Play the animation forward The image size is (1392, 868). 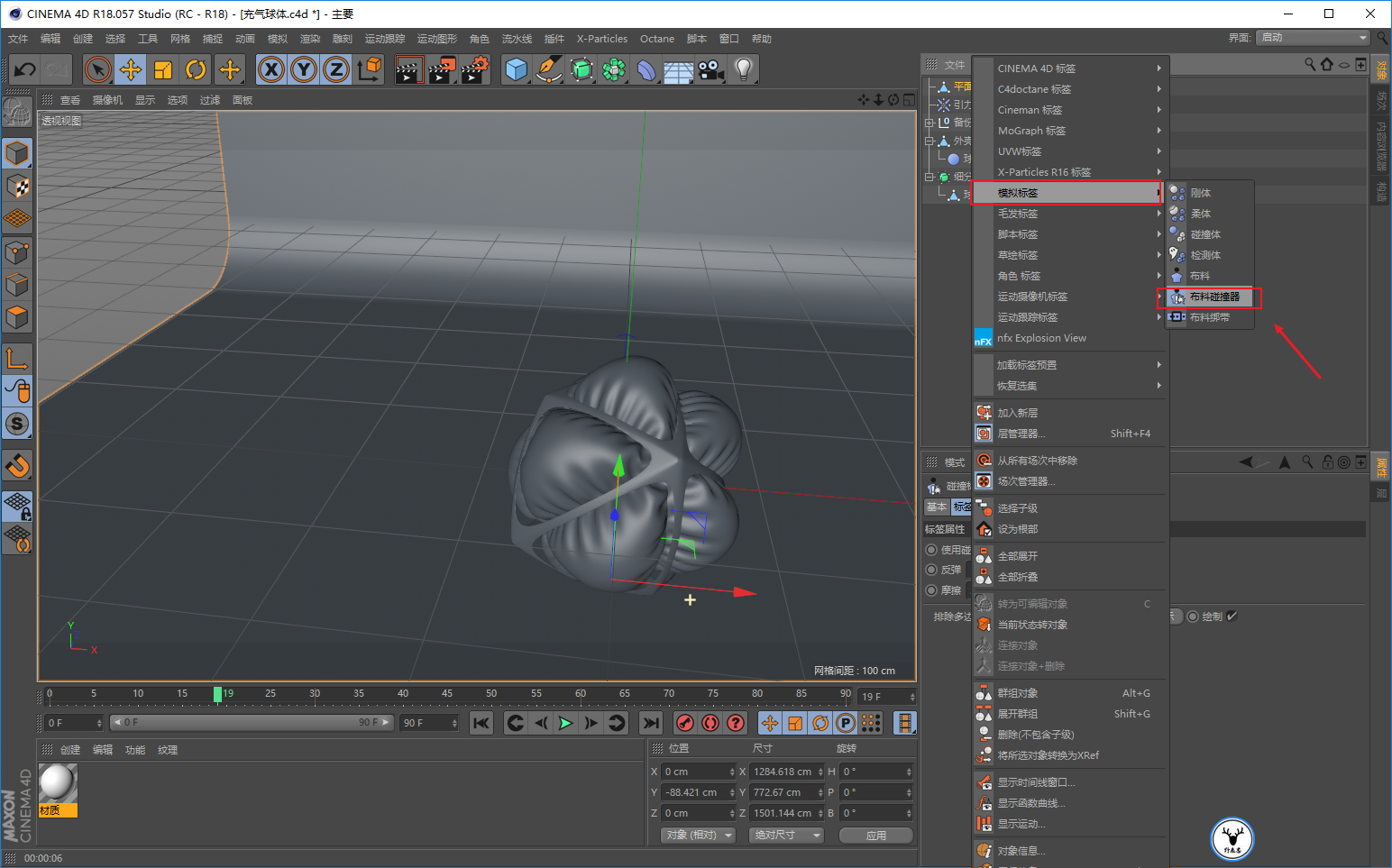point(565,723)
